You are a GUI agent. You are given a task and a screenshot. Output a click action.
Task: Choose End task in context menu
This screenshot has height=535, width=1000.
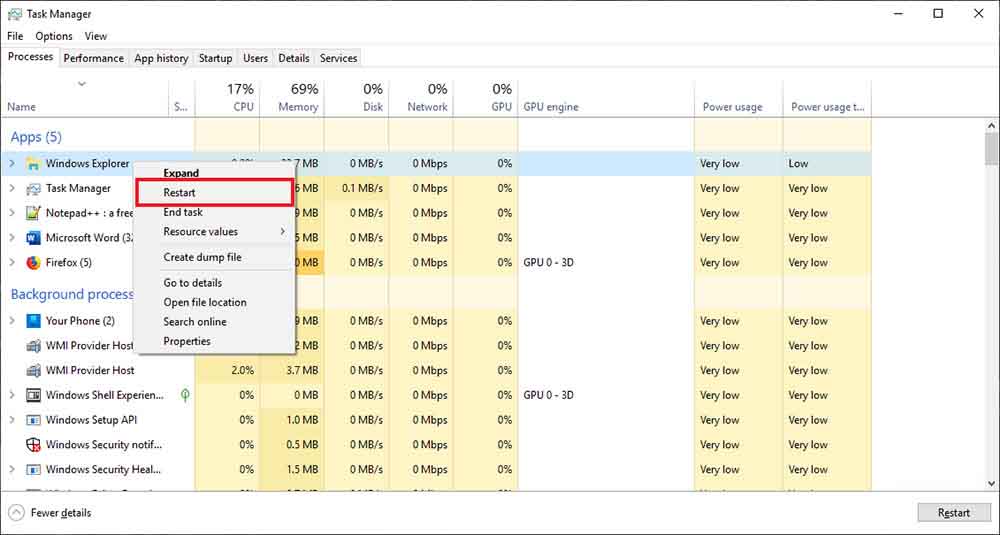[215, 212]
